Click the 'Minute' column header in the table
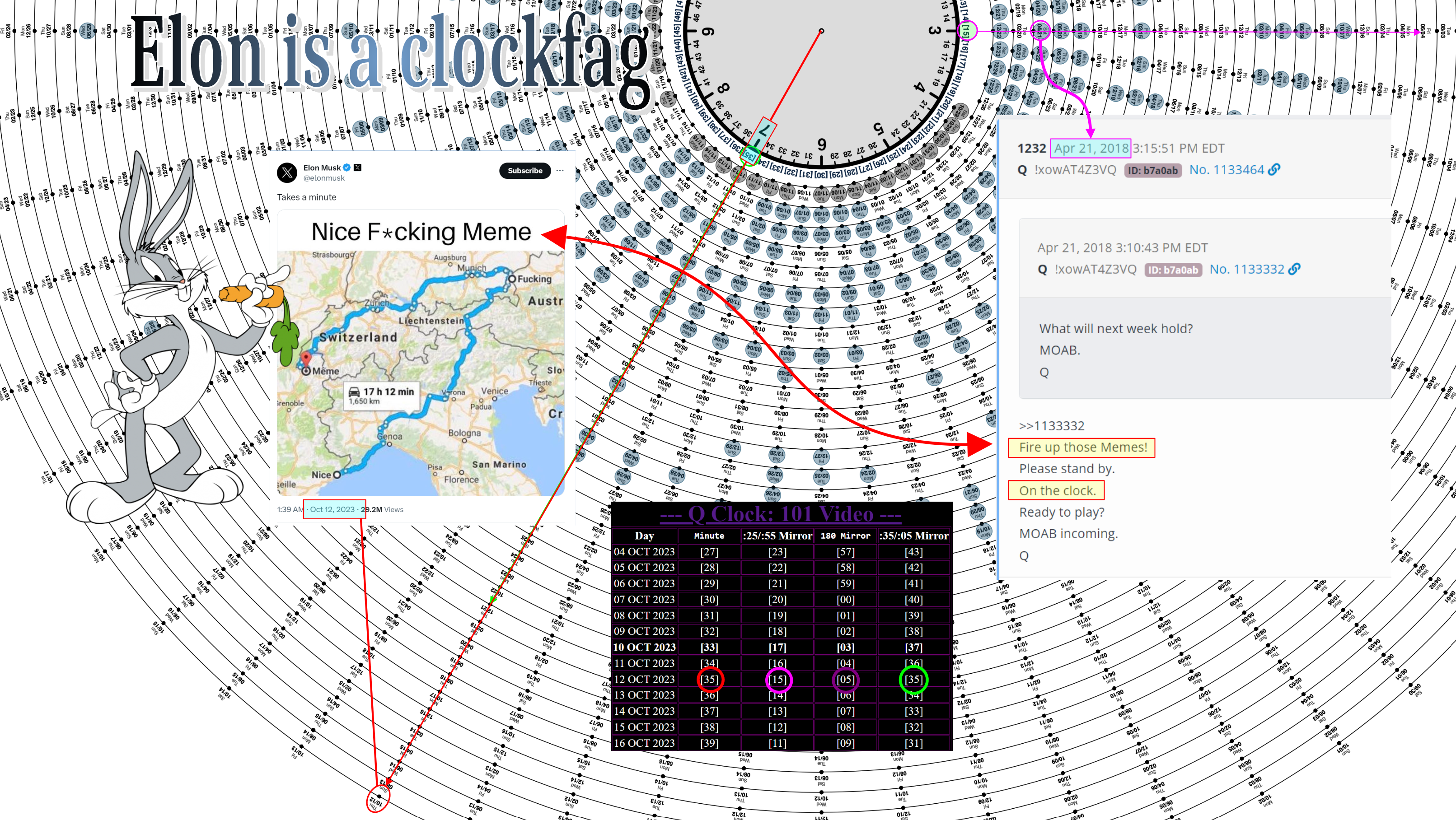Image resolution: width=1456 pixels, height=820 pixels. [709, 536]
